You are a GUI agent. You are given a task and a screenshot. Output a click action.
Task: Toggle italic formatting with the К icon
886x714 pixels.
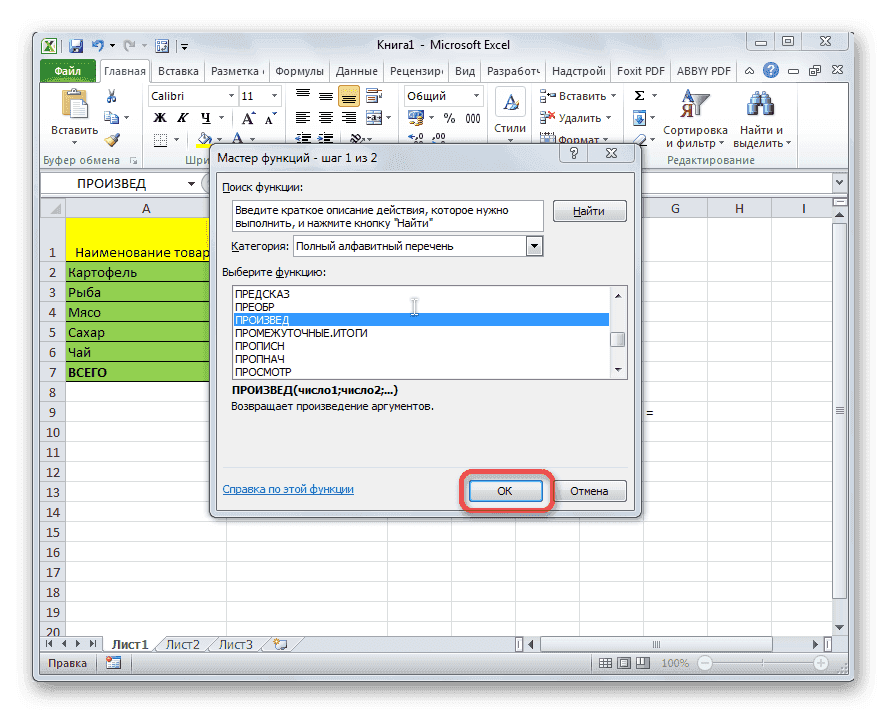pos(181,116)
